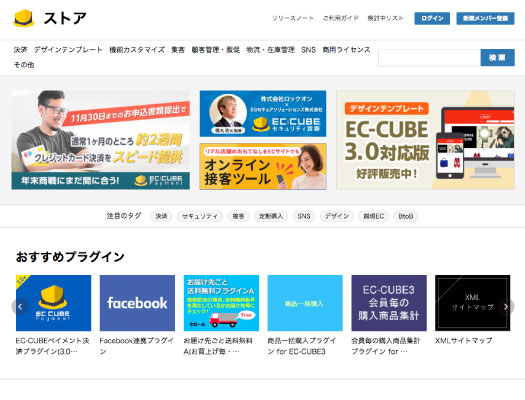The height and width of the screenshot is (400, 525).
Task: Open the 商品一括購入 plugin thumbnail
Action: [305, 303]
